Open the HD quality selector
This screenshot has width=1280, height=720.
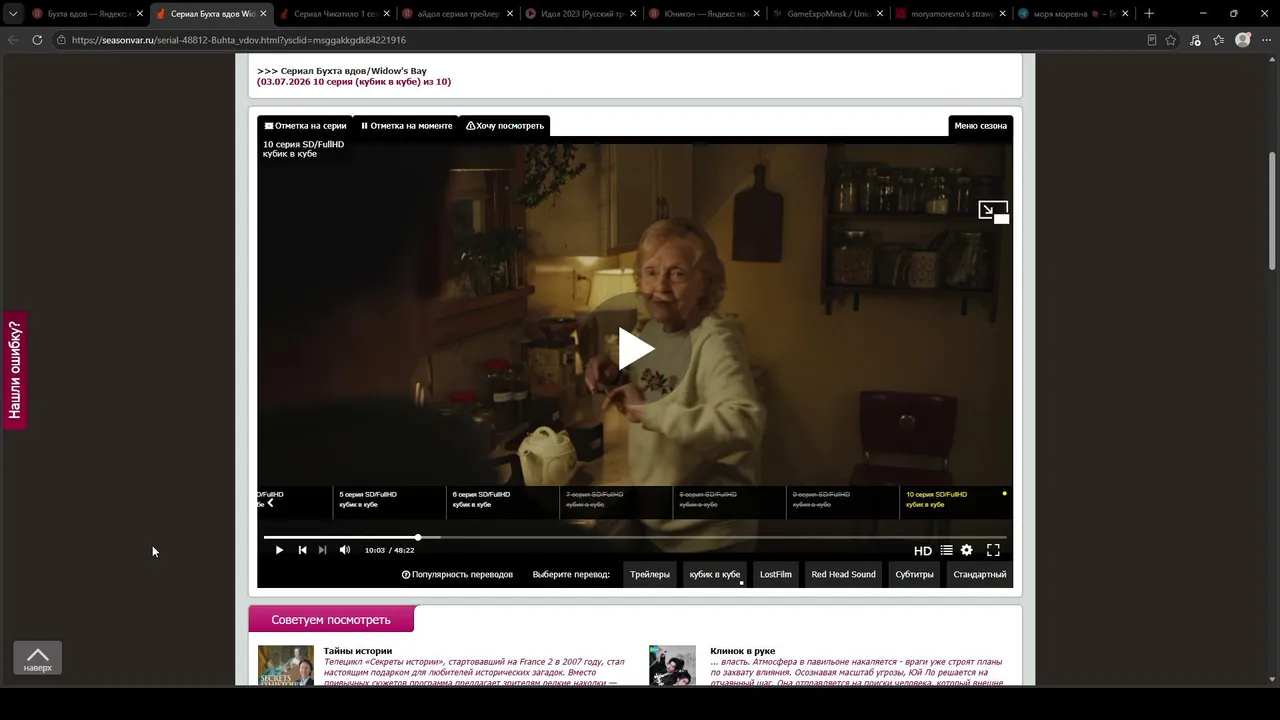pos(923,550)
